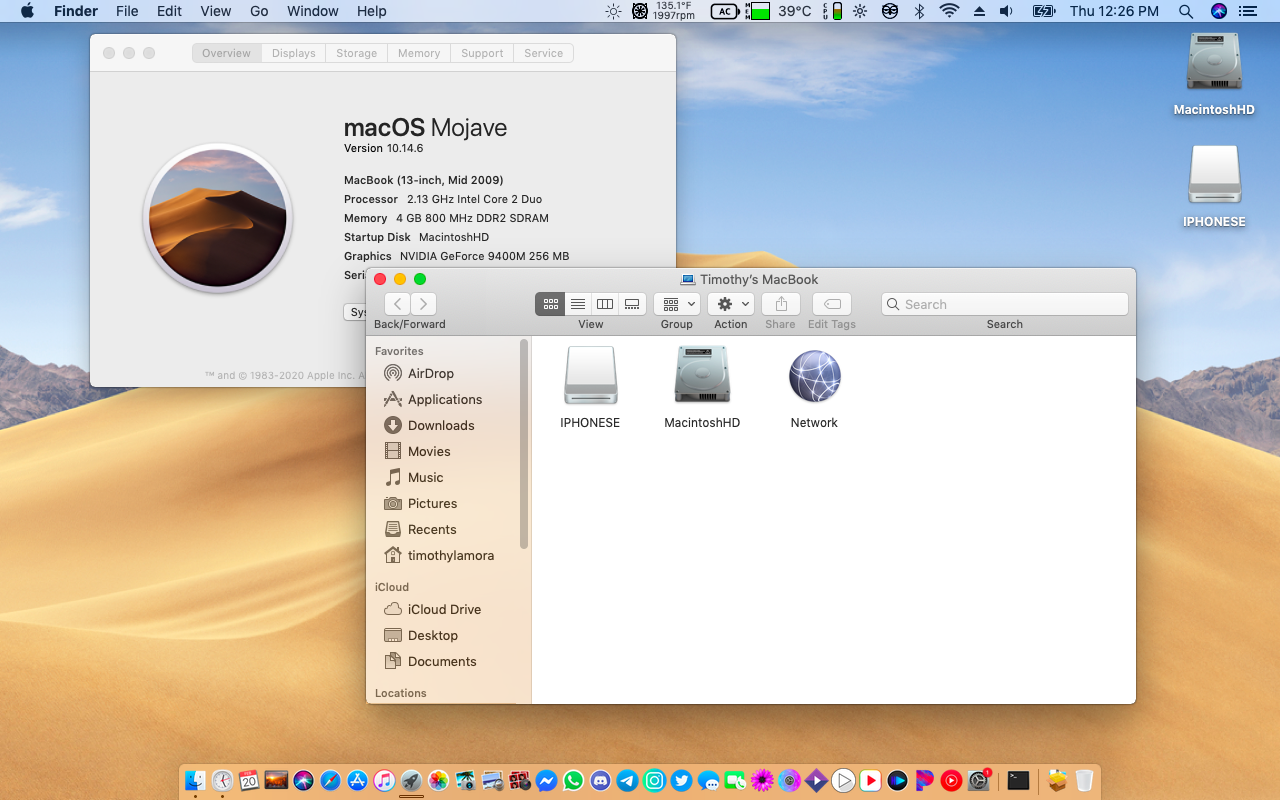The height and width of the screenshot is (800, 1280).
Task: Open the Apple menu
Action: pos(27,11)
